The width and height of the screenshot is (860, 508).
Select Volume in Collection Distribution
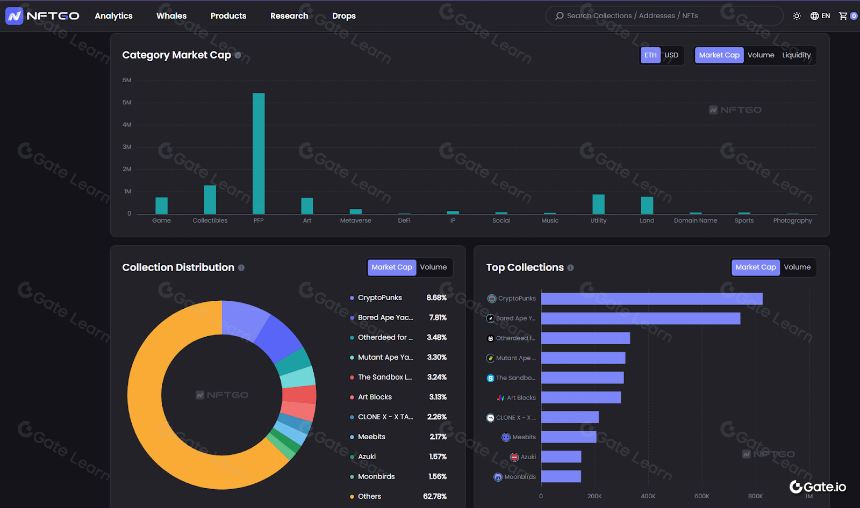point(433,267)
